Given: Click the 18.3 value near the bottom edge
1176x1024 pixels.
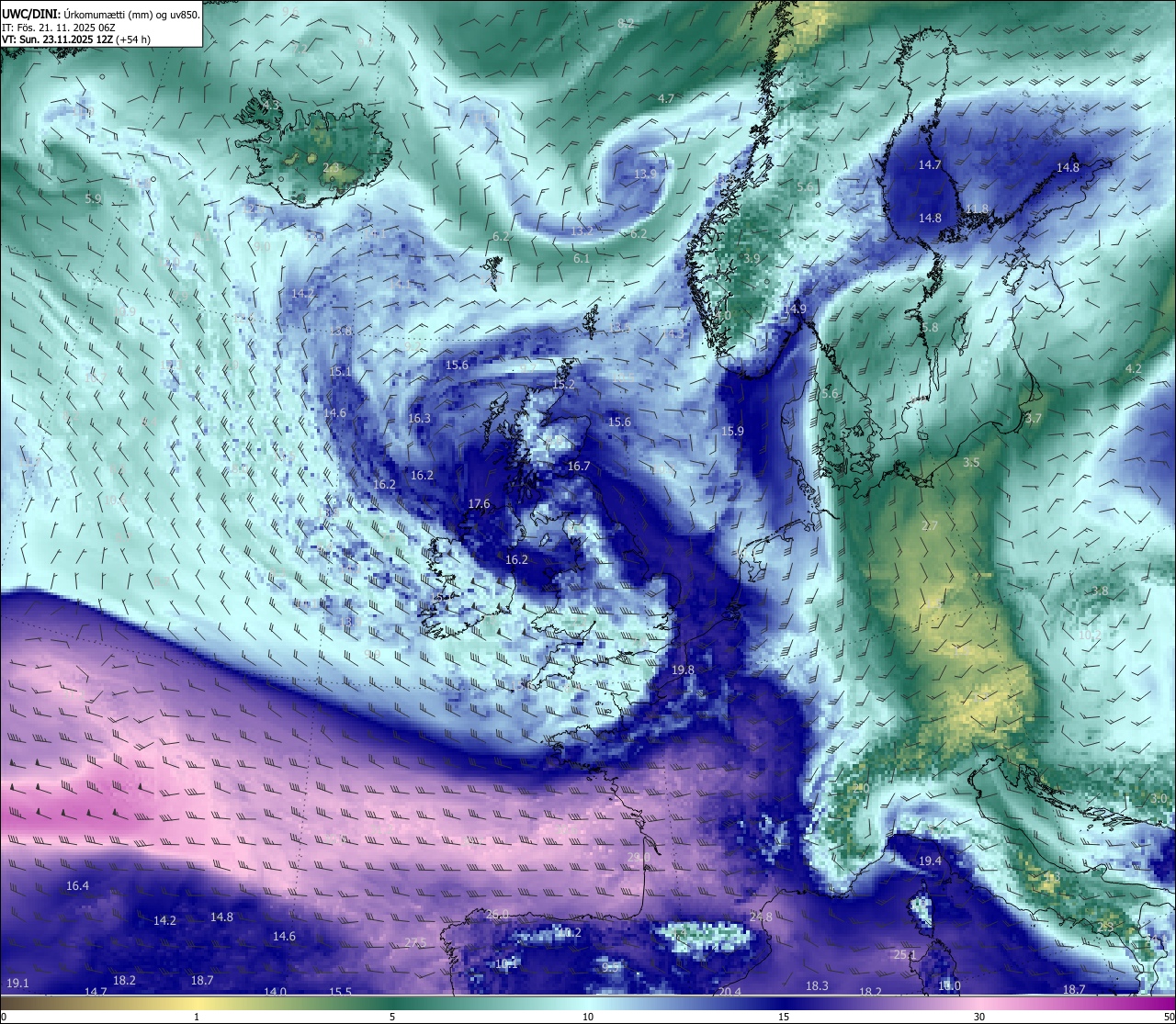Looking at the screenshot, I should click(817, 986).
